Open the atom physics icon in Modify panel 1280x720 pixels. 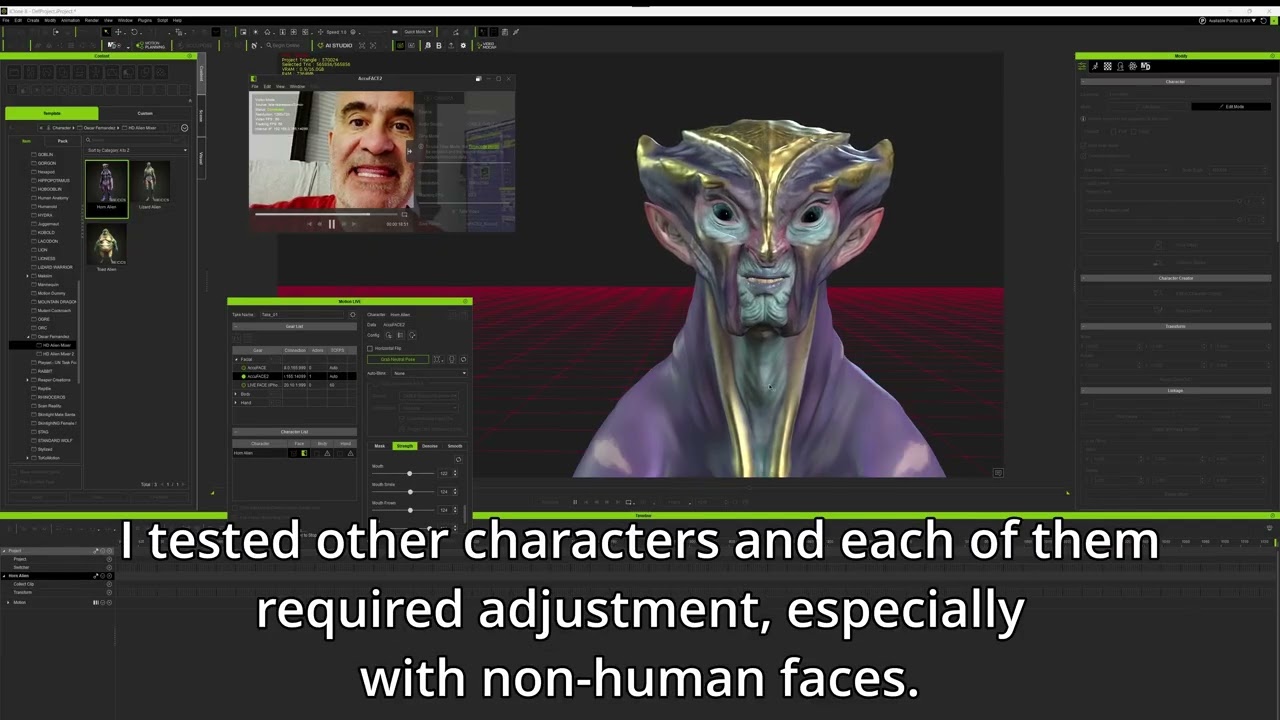click(x=1133, y=66)
